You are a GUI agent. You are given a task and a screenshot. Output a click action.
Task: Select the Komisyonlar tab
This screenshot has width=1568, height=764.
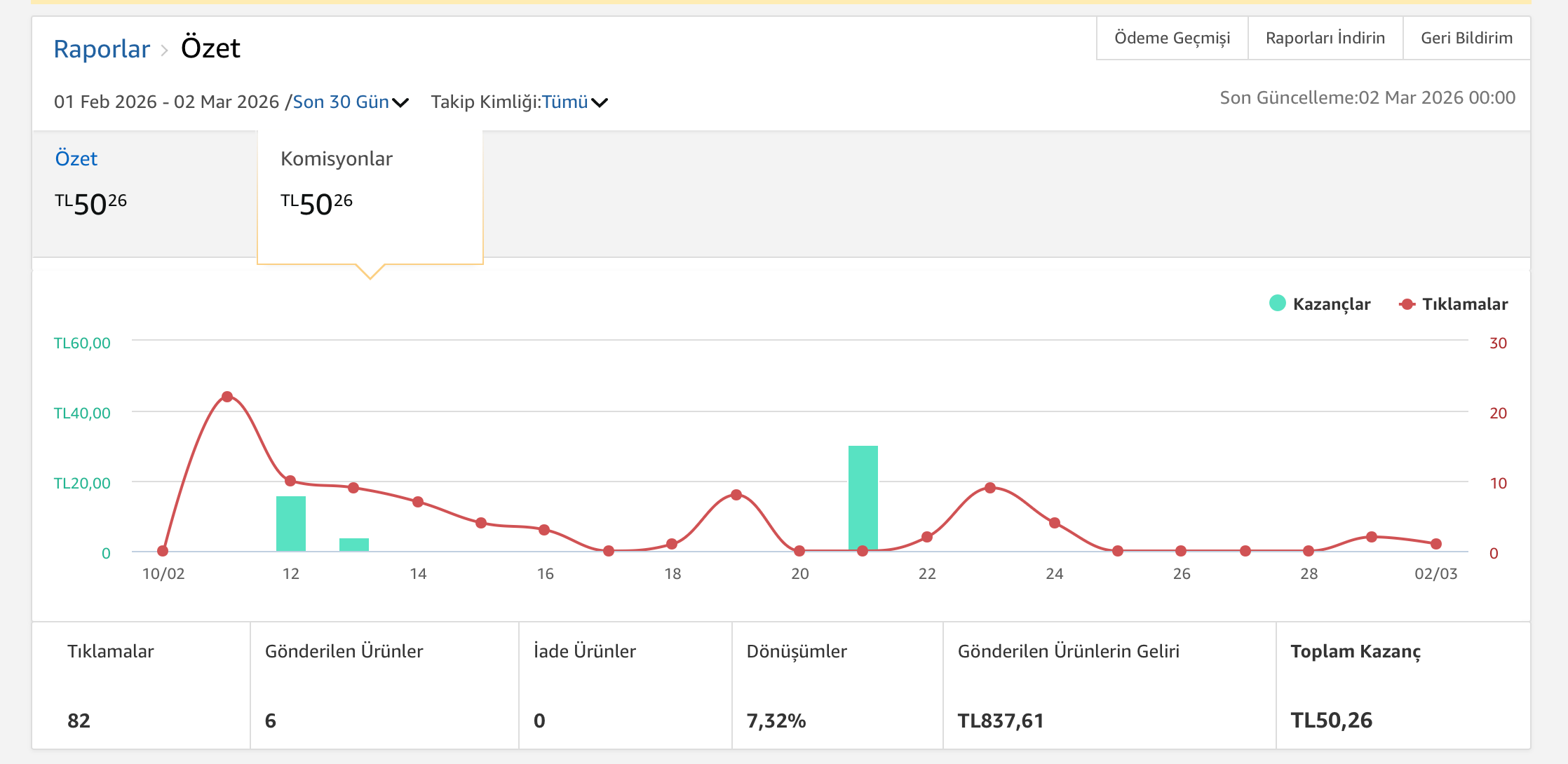coord(337,158)
